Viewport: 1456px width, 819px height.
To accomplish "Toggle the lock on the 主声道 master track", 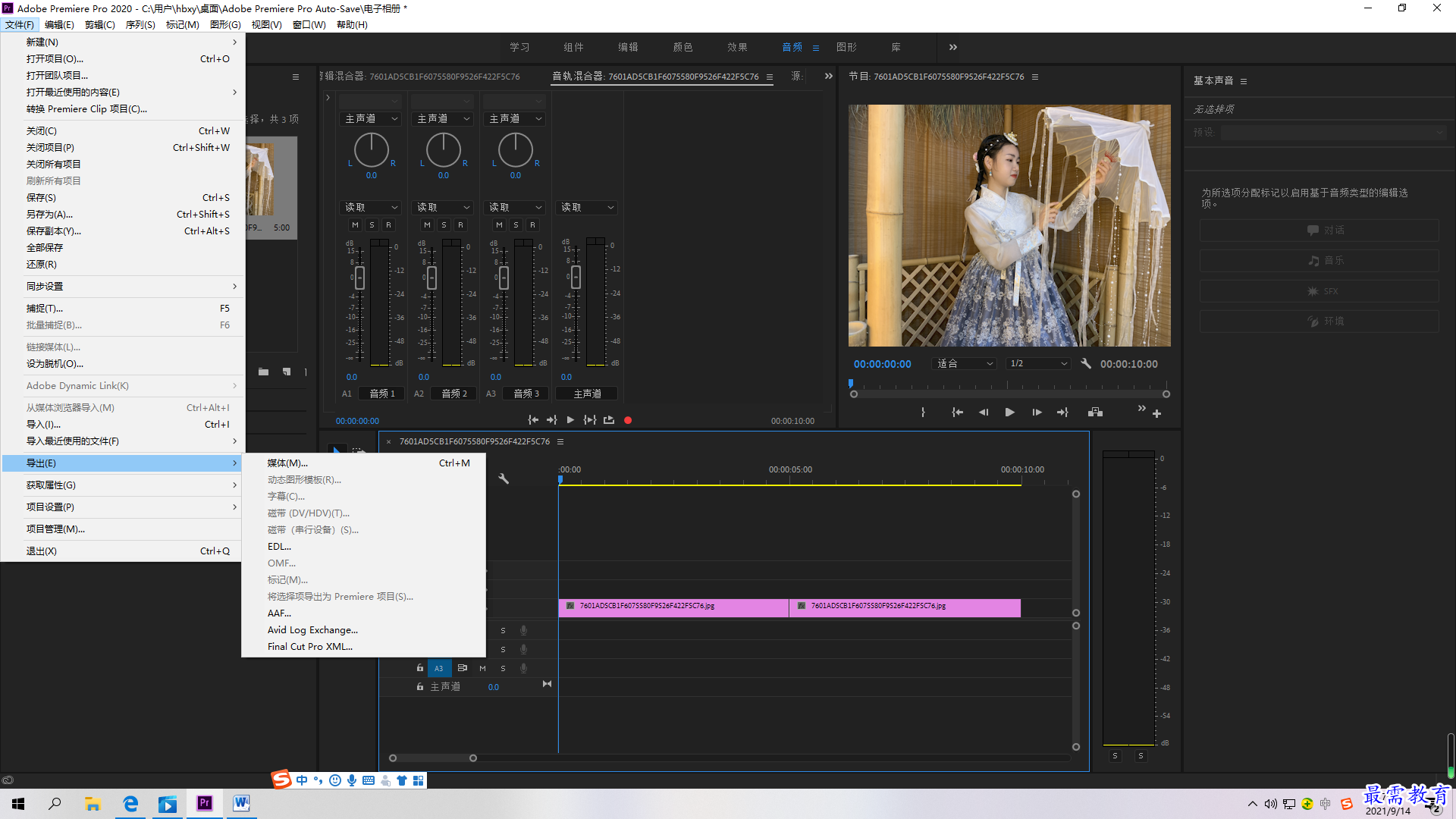I will [419, 687].
